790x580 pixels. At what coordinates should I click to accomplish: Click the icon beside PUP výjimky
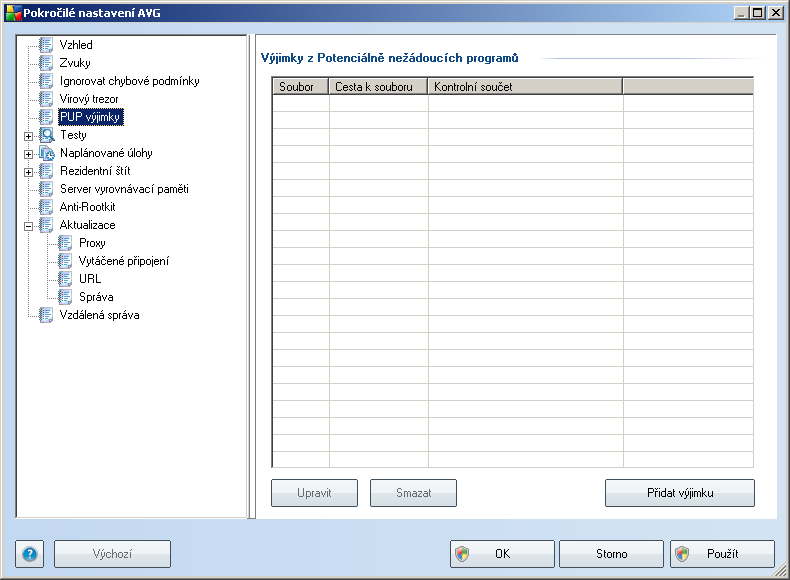tap(46, 117)
